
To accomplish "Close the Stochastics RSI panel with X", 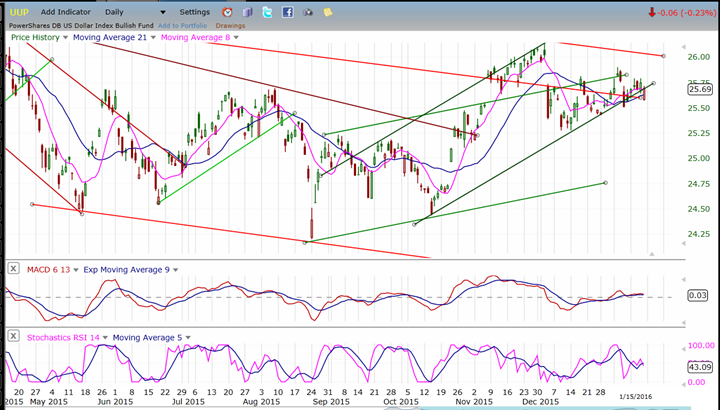I will click(x=13, y=336).
